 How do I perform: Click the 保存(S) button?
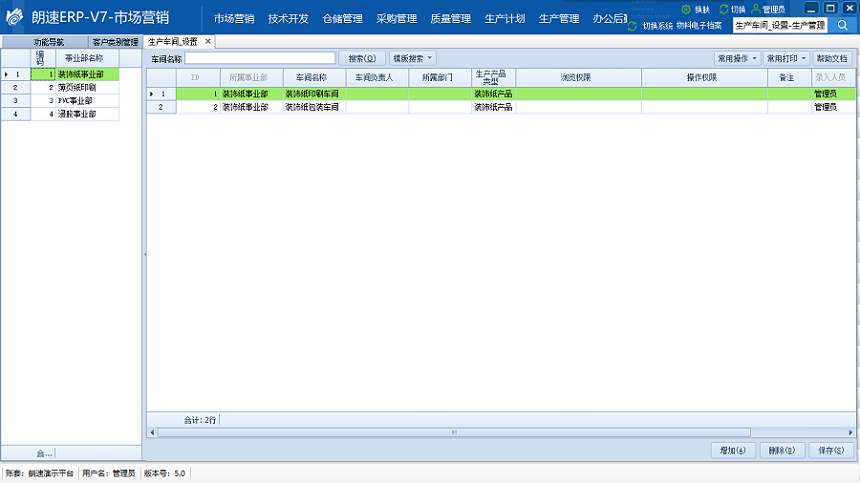831,451
